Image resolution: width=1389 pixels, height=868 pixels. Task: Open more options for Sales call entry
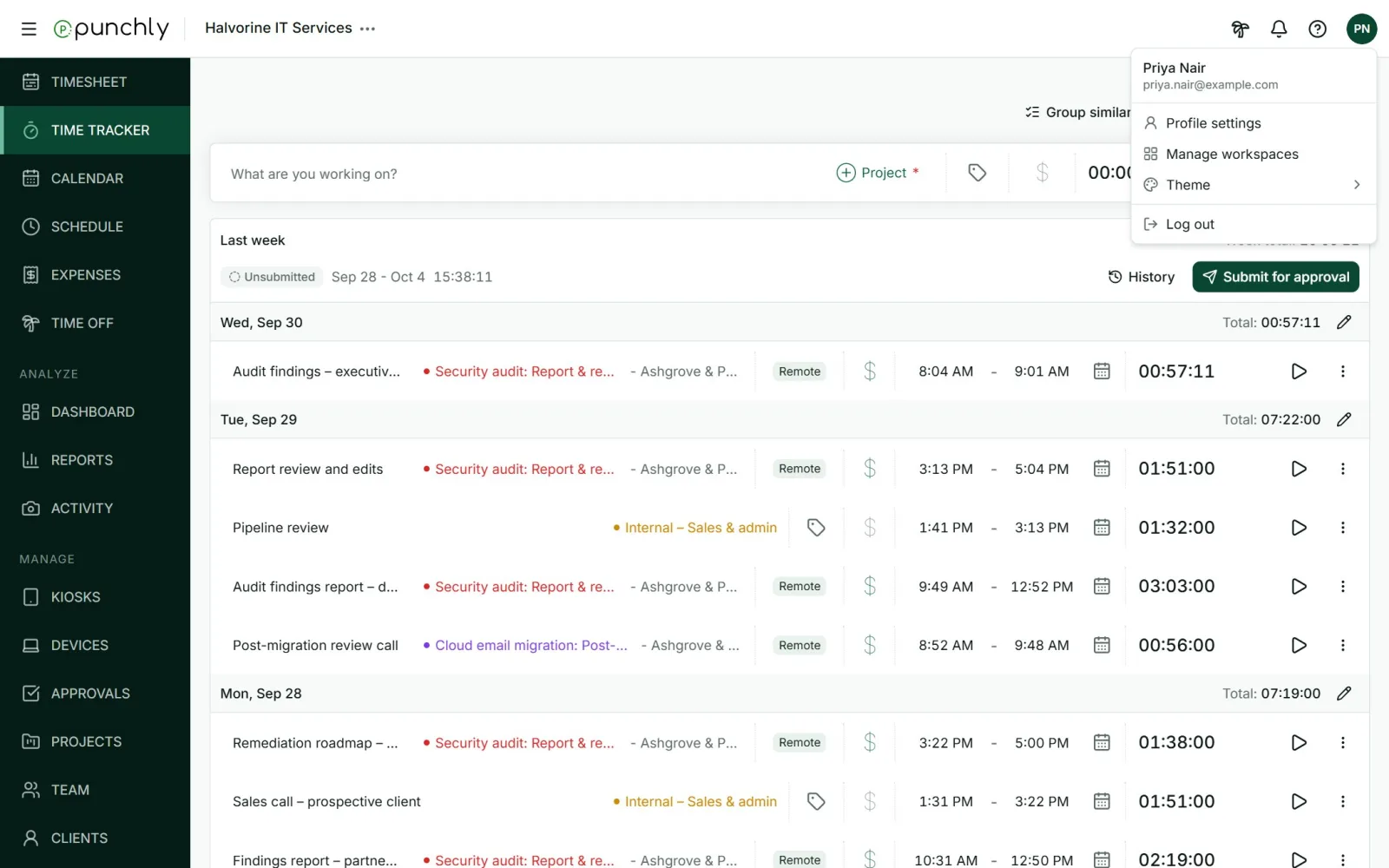1343,801
